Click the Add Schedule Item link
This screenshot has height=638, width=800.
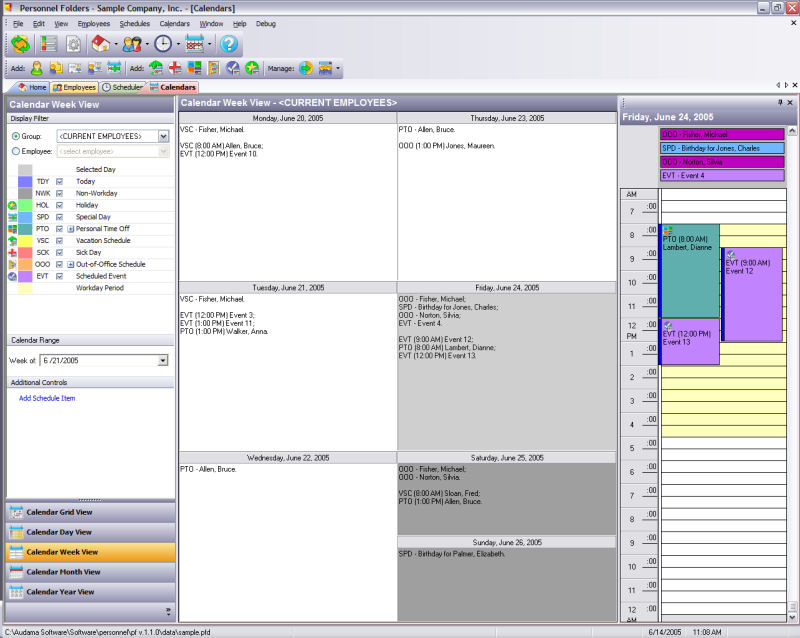47,398
